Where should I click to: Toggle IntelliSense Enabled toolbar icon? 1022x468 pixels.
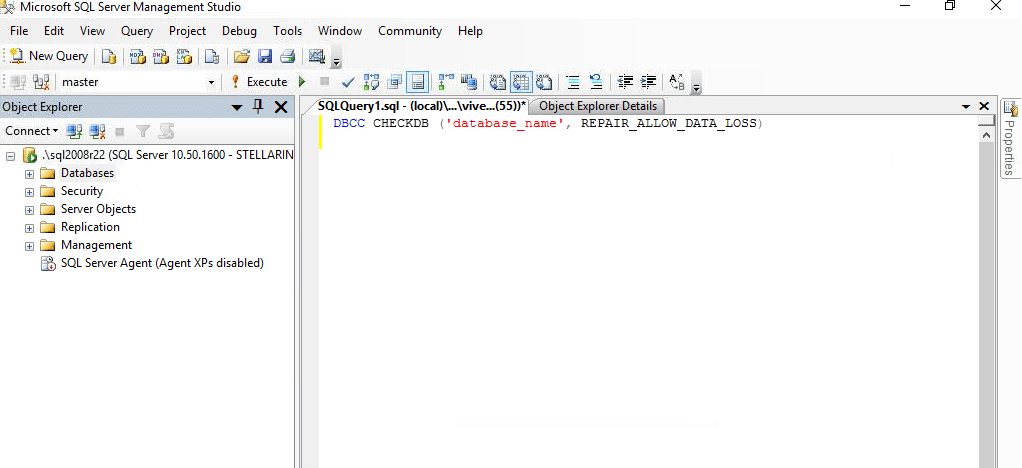(418, 82)
